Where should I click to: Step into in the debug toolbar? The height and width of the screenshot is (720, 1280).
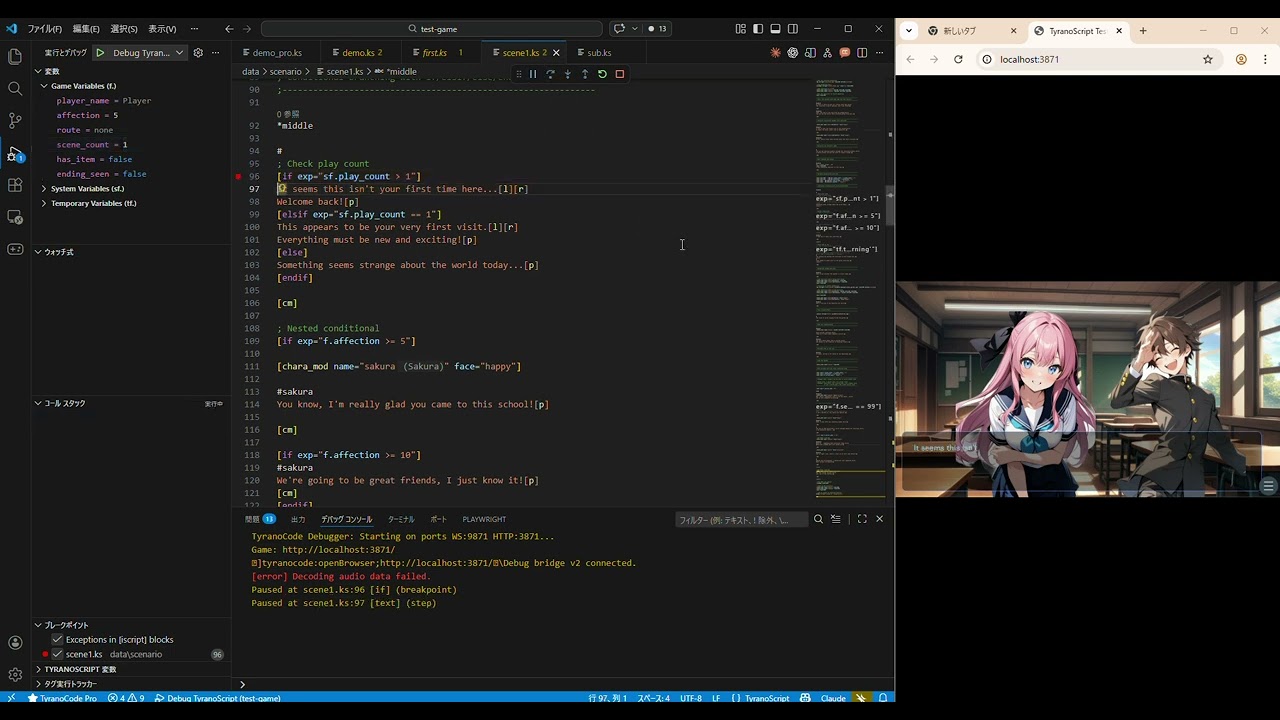567,74
